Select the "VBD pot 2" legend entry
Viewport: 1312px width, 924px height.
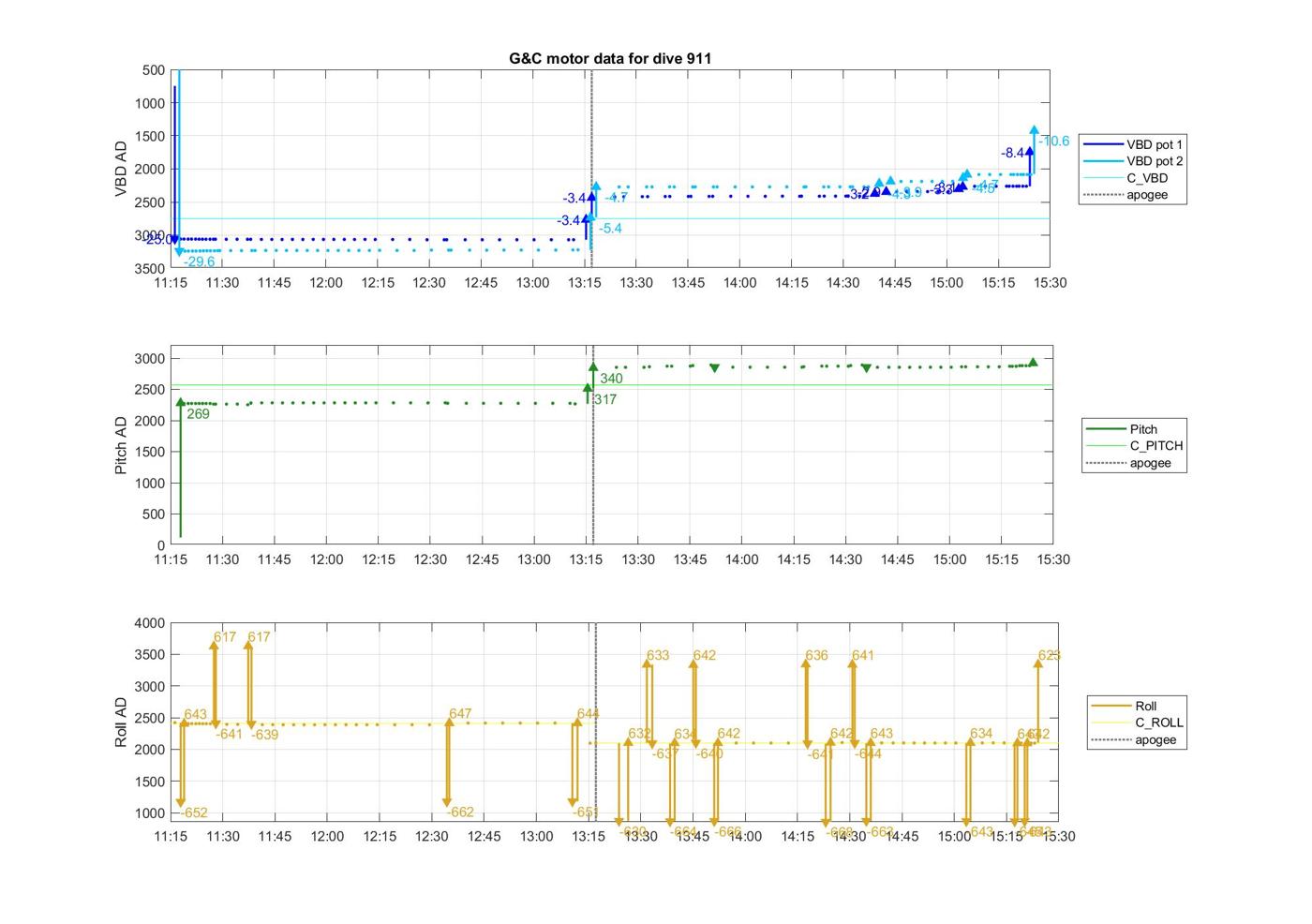(1133, 161)
